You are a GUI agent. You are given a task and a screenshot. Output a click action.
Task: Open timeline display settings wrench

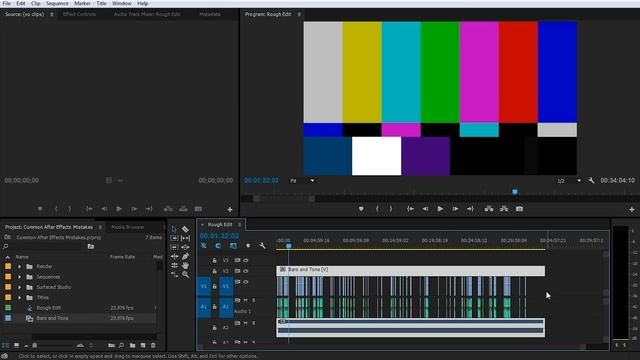(x=262, y=245)
